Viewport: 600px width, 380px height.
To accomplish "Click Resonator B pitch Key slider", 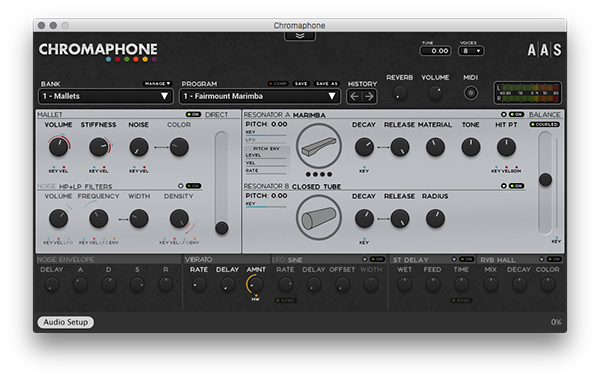I will click(x=266, y=205).
